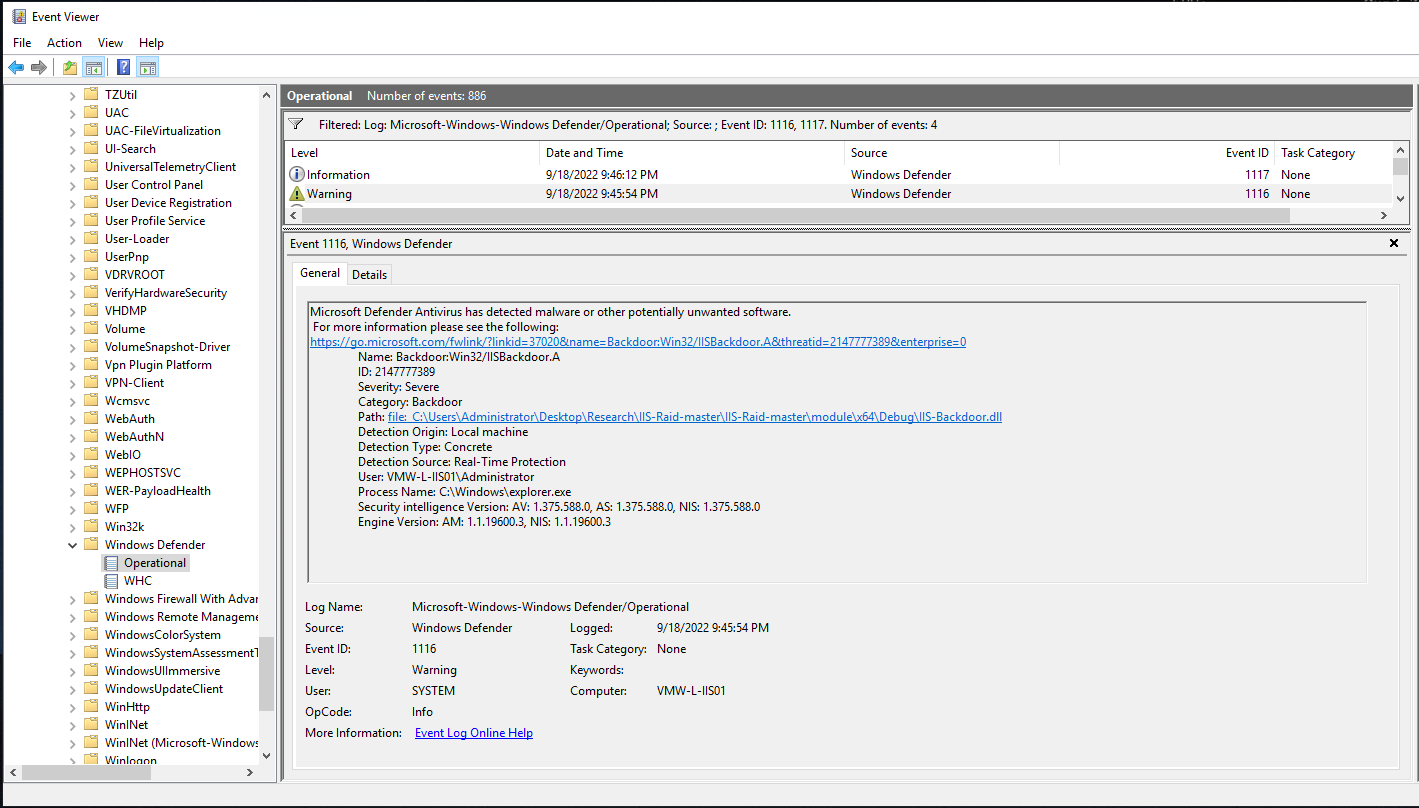Switch to the General tab
Screen dimensions: 1419x808
tap(320, 273)
